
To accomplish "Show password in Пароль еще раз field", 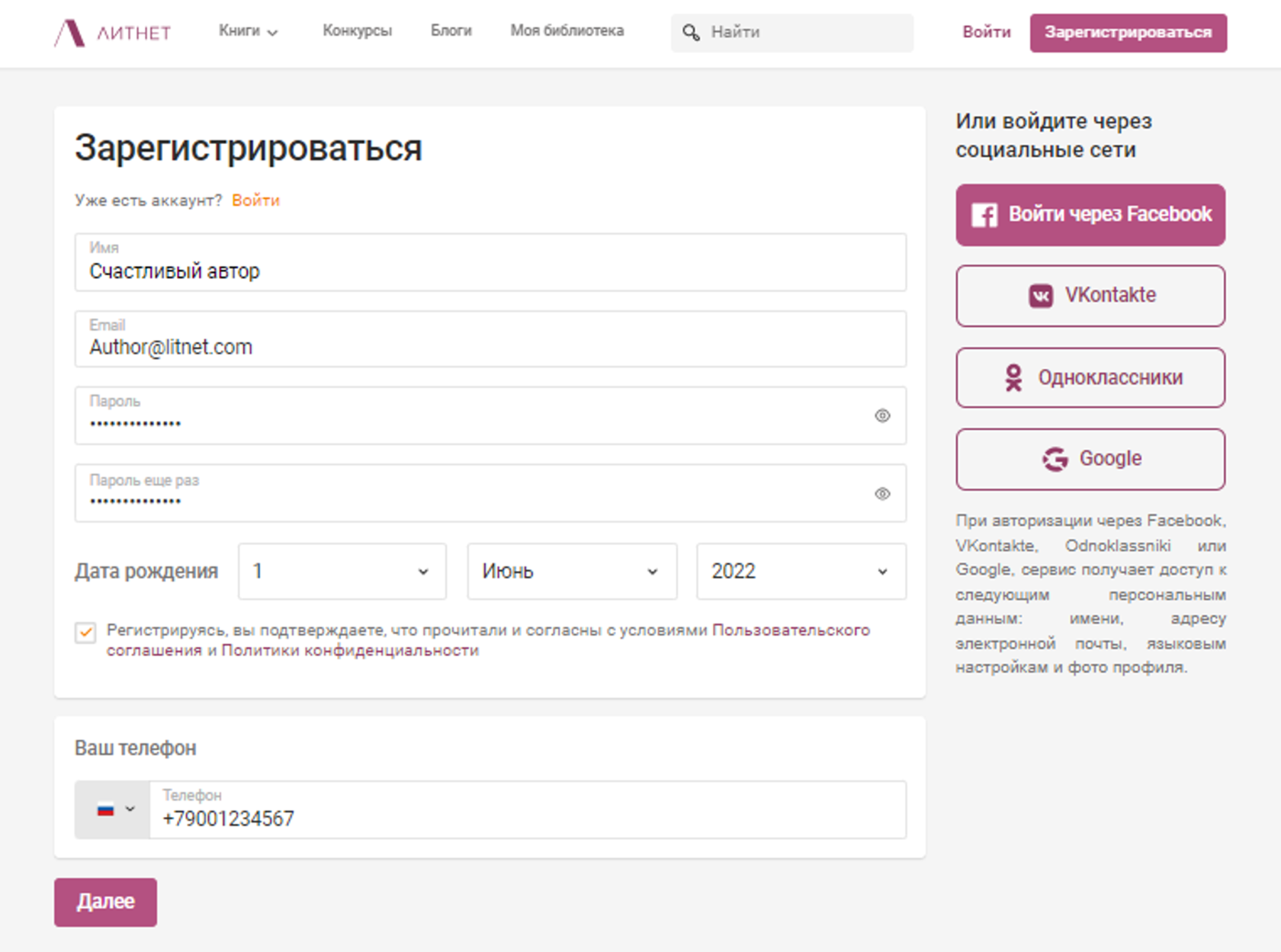I will point(882,493).
